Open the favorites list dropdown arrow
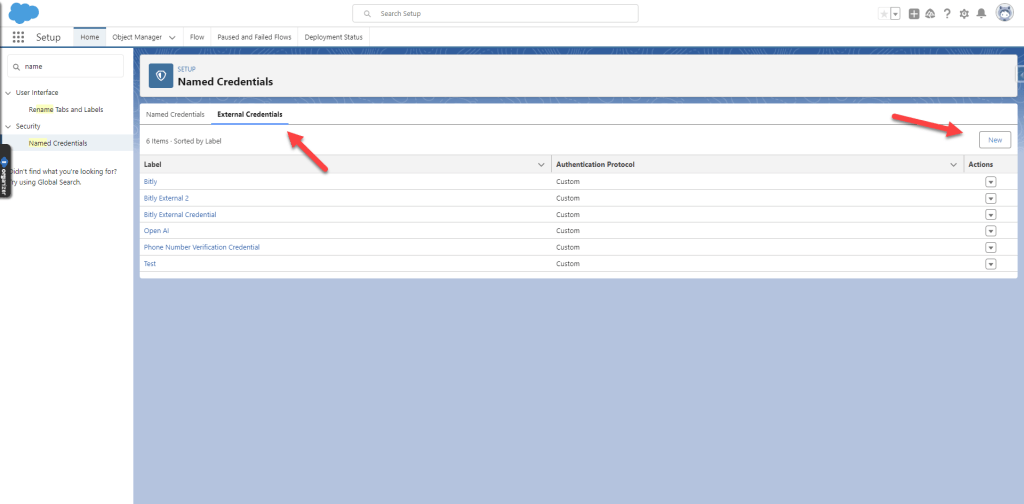1024x504 pixels. [x=895, y=14]
